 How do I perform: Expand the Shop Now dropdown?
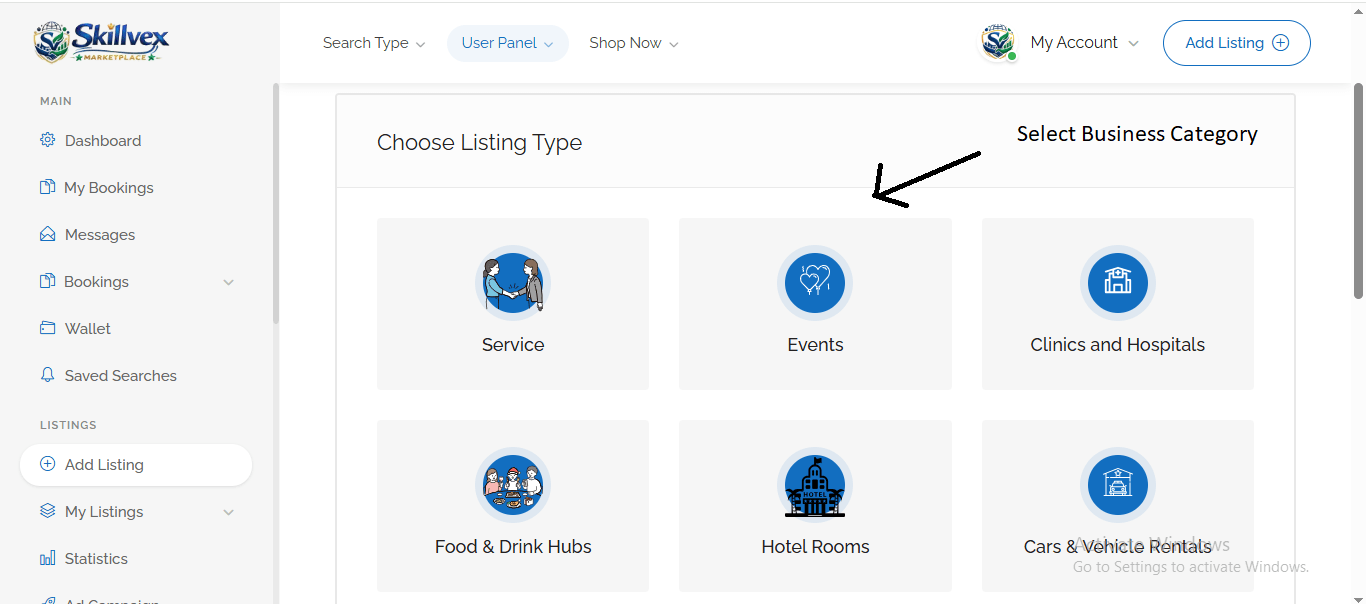pyautogui.click(x=633, y=43)
